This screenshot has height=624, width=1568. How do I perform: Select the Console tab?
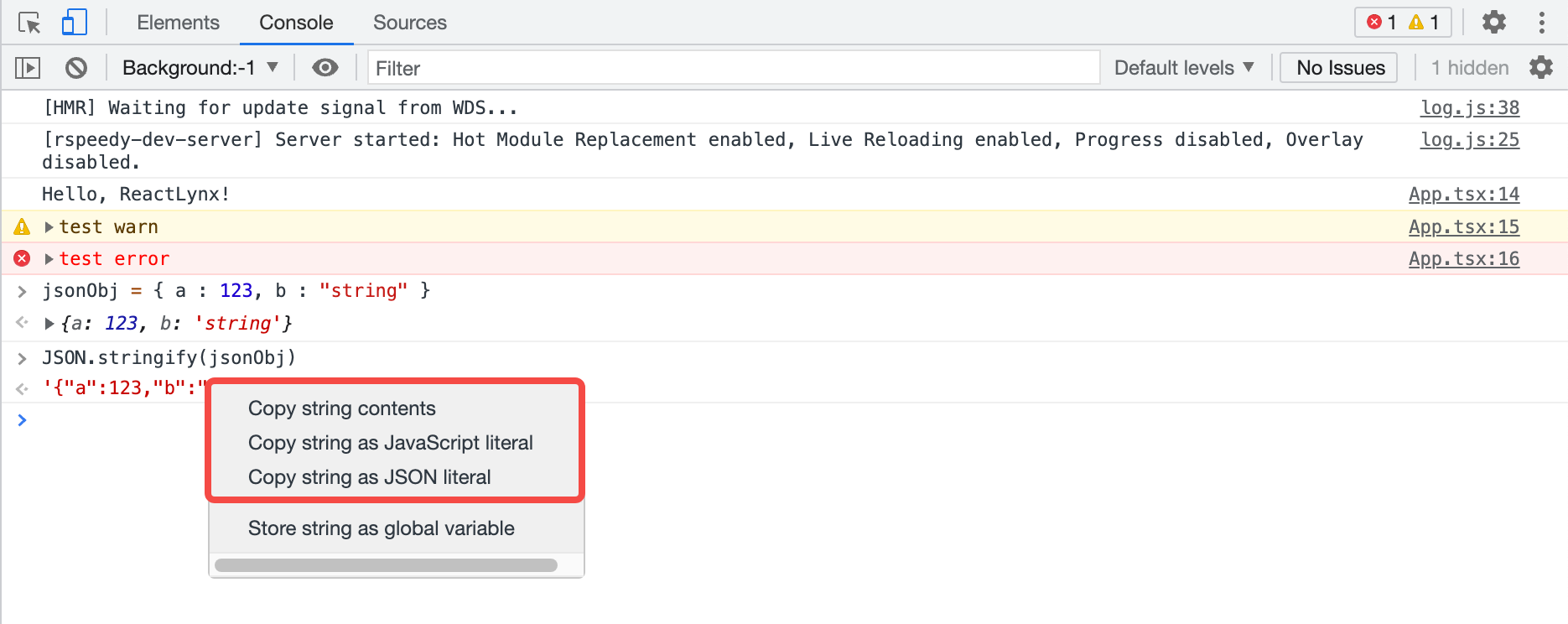pyautogui.click(x=296, y=23)
